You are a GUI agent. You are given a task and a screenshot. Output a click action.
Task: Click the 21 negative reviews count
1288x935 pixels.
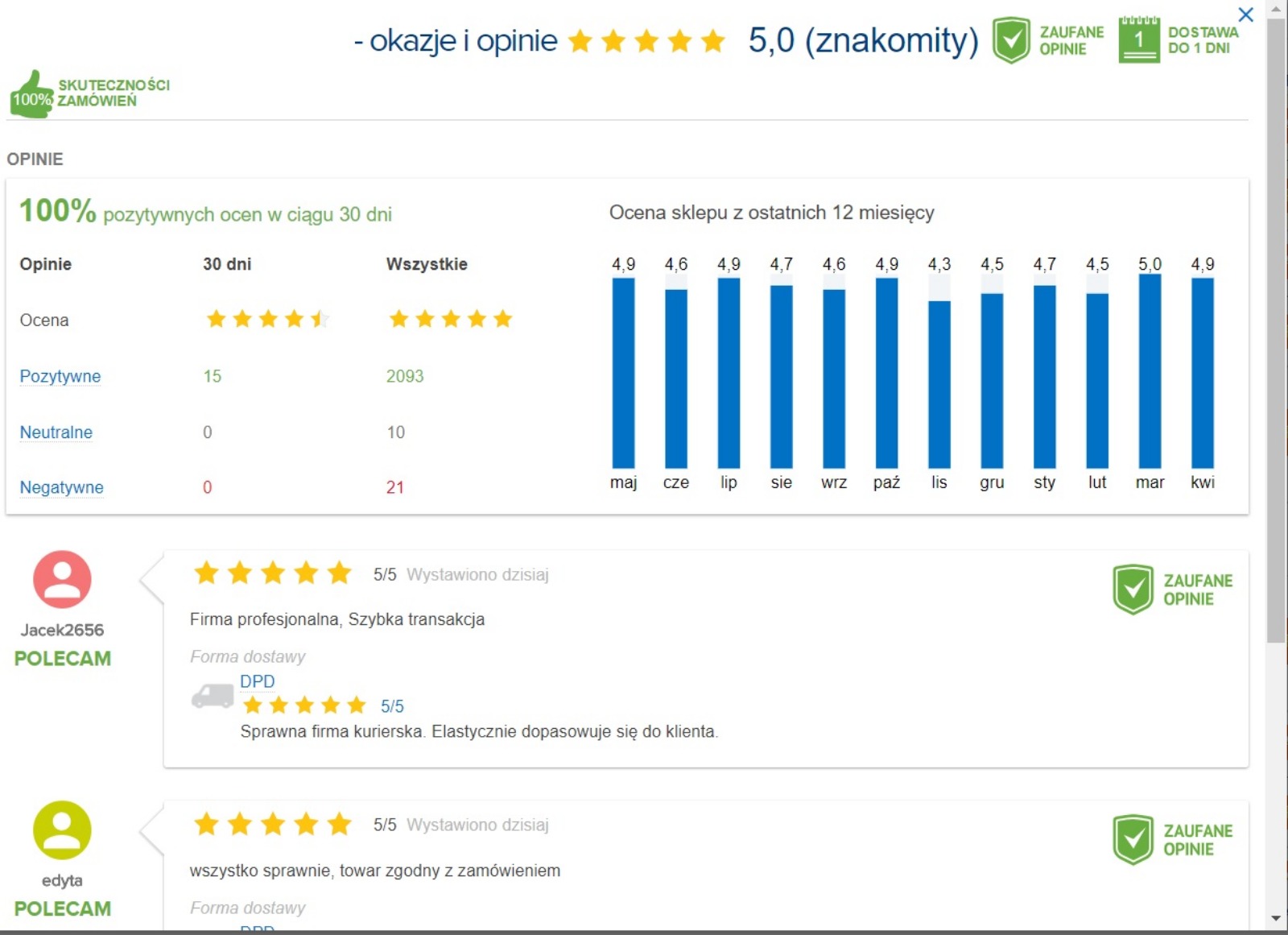click(395, 487)
